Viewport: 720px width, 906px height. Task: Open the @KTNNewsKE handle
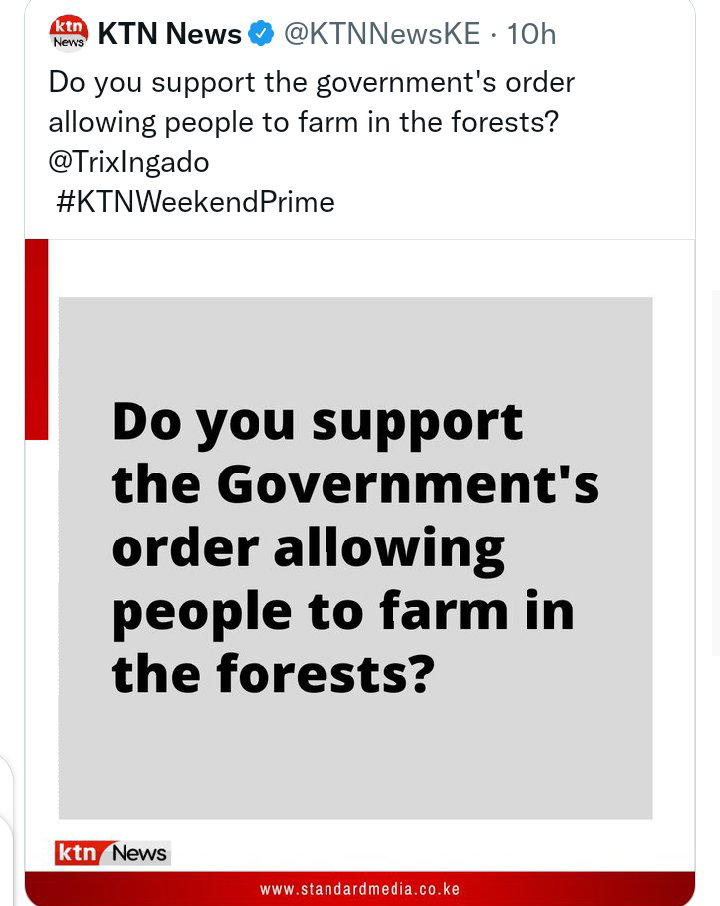[382, 34]
